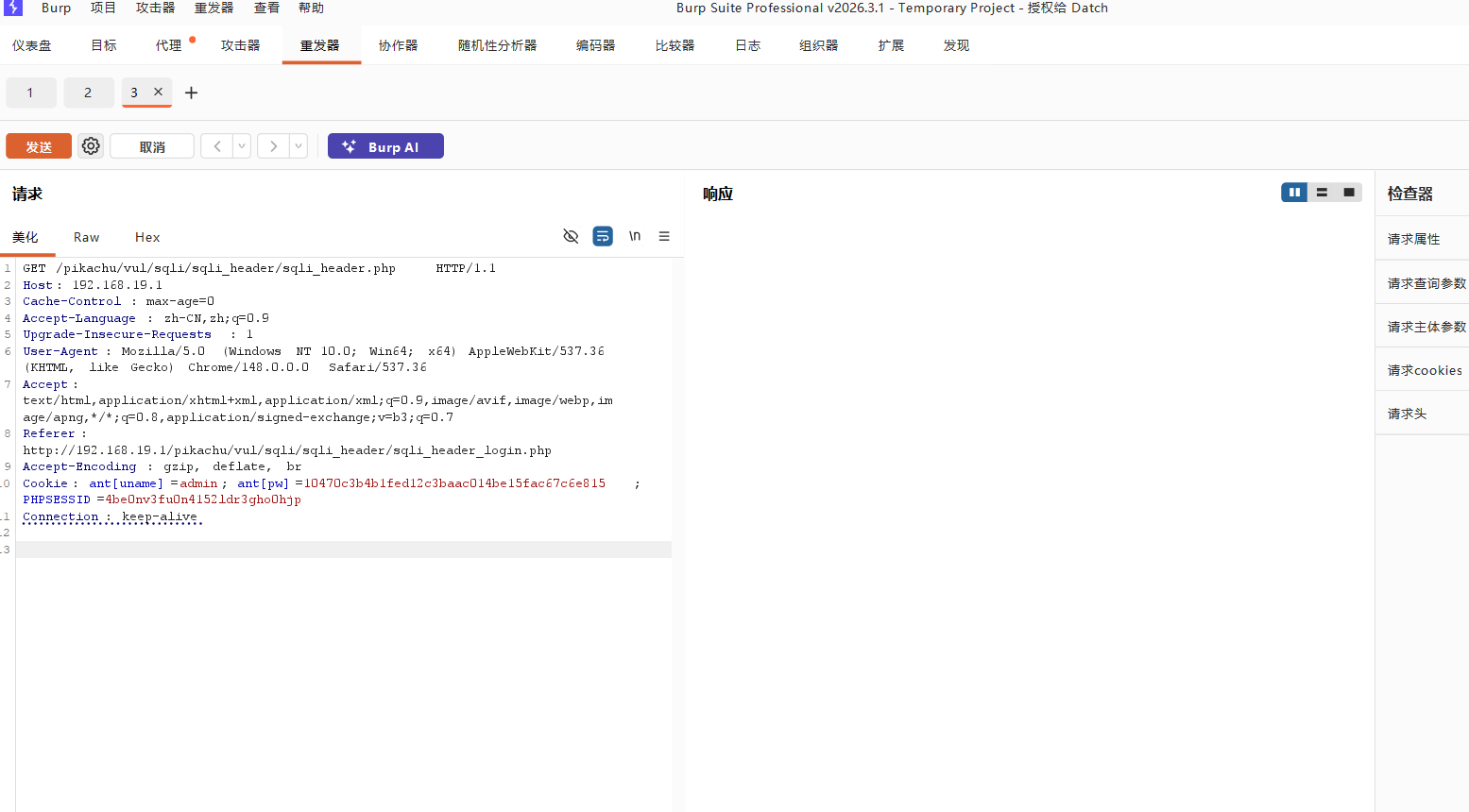Image resolution: width=1469 pixels, height=812 pixels.
Task: Go forward to the next request in history
Action: tap(274, 146)
